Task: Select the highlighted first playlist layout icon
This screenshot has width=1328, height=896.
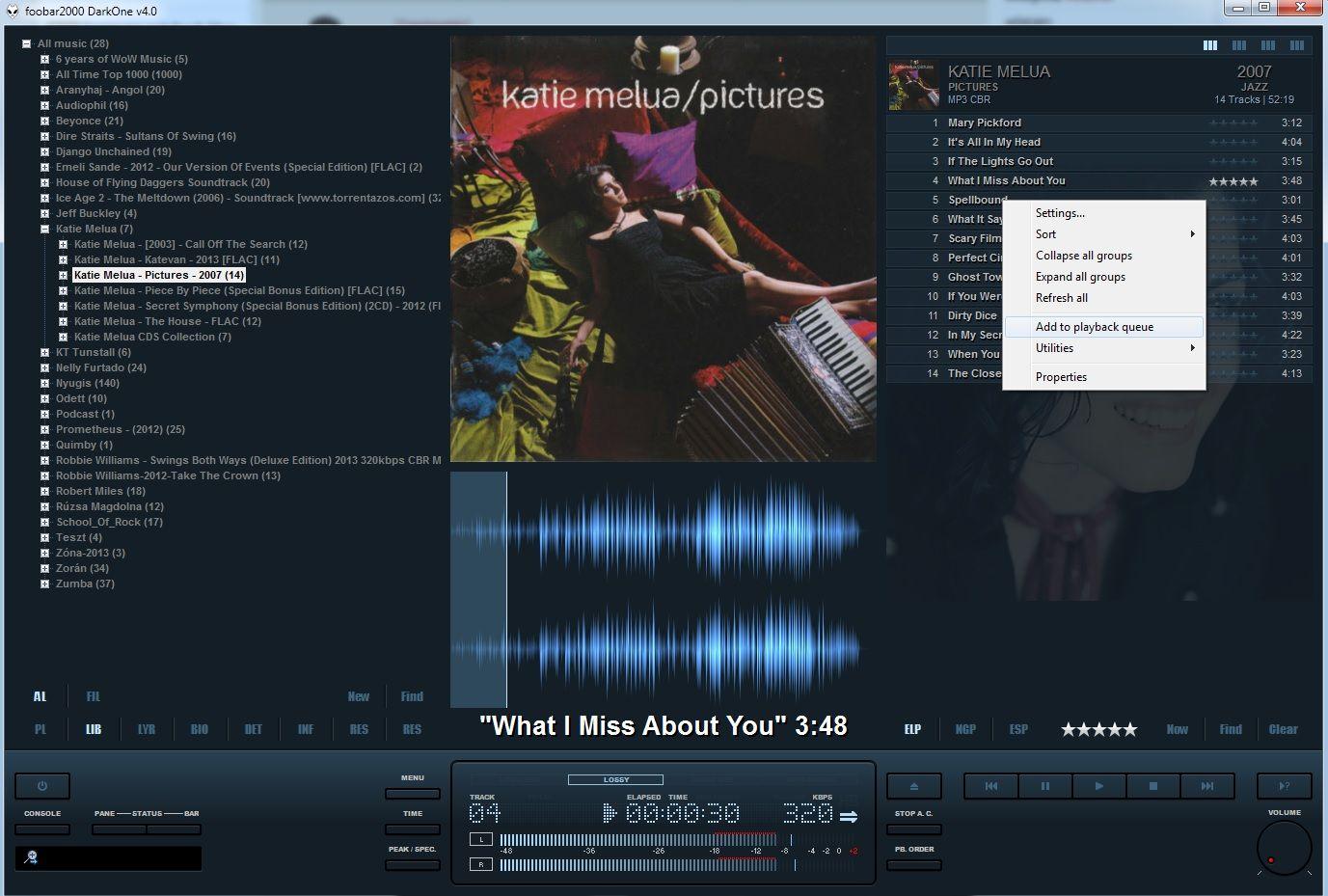Action: (x=1210, y=45)
